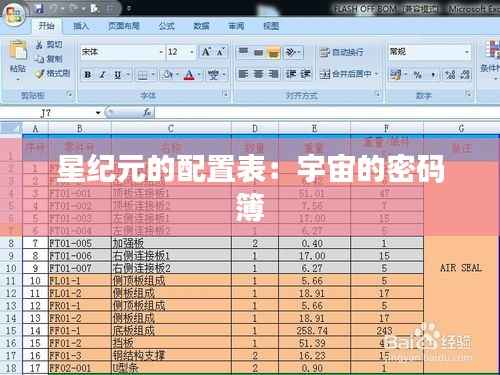Toggle middle vertical alignment
The height and width of the screenshot is (375, 500).
pos(258,52)
